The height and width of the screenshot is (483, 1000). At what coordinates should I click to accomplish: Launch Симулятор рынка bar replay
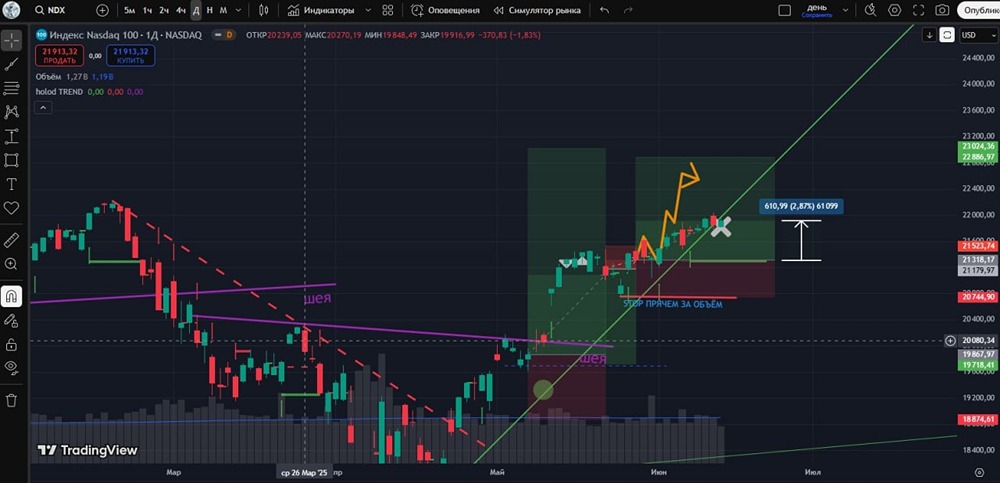pos(538,10)
